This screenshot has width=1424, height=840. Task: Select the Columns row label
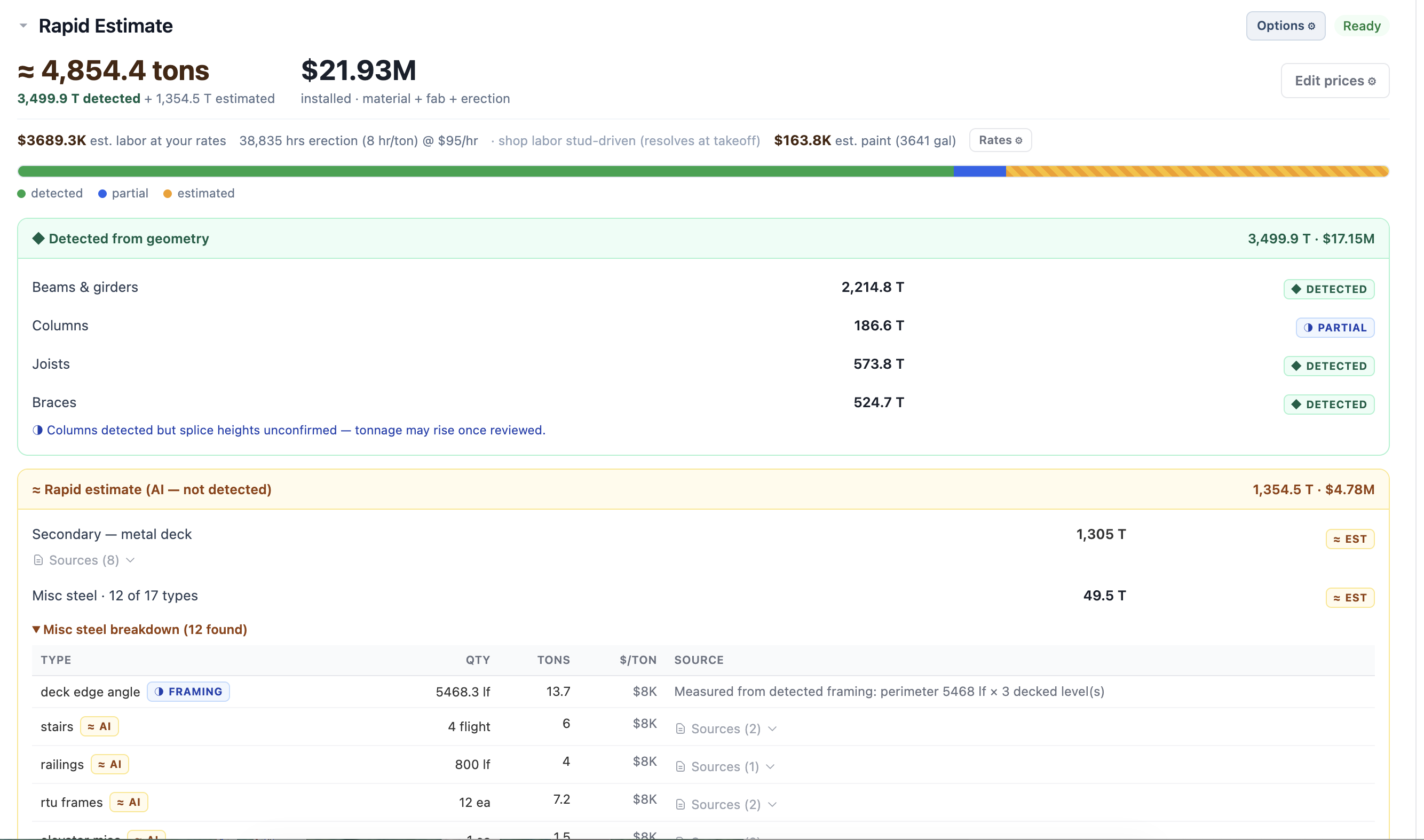pyautogui.click(x=60, y=326)
